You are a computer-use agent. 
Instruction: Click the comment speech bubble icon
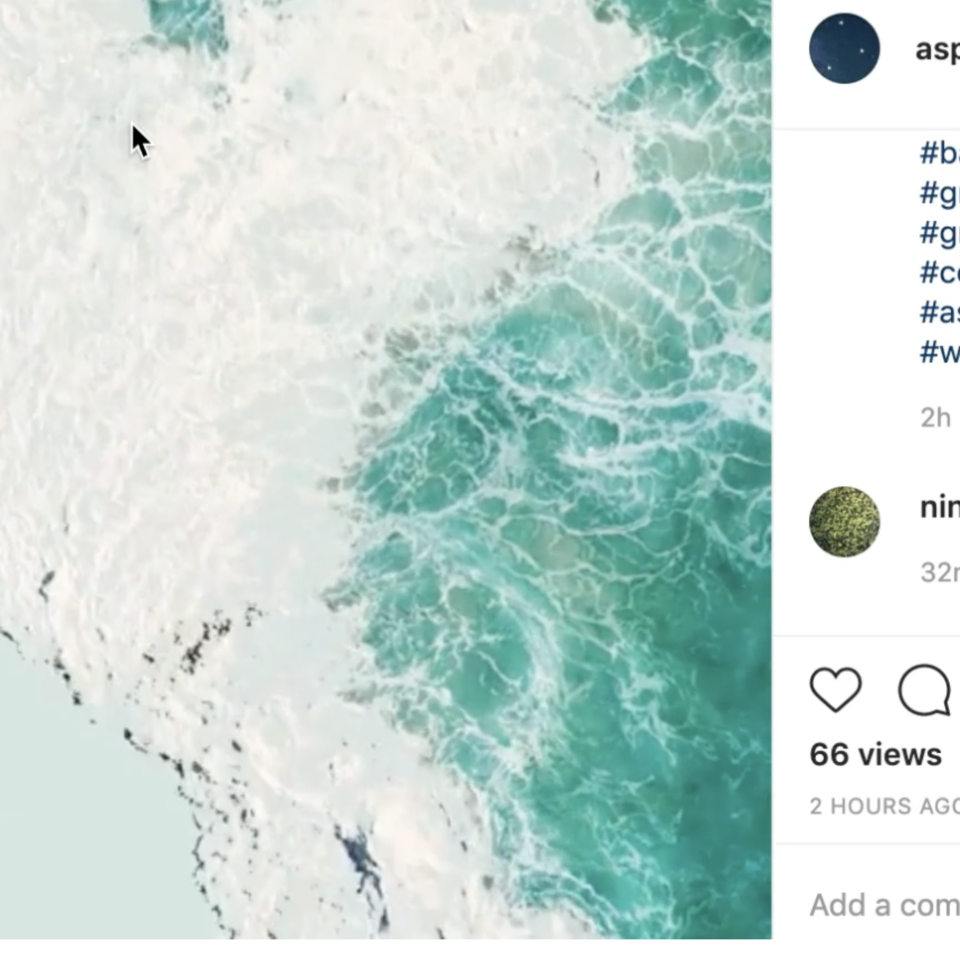pos(924,689)
